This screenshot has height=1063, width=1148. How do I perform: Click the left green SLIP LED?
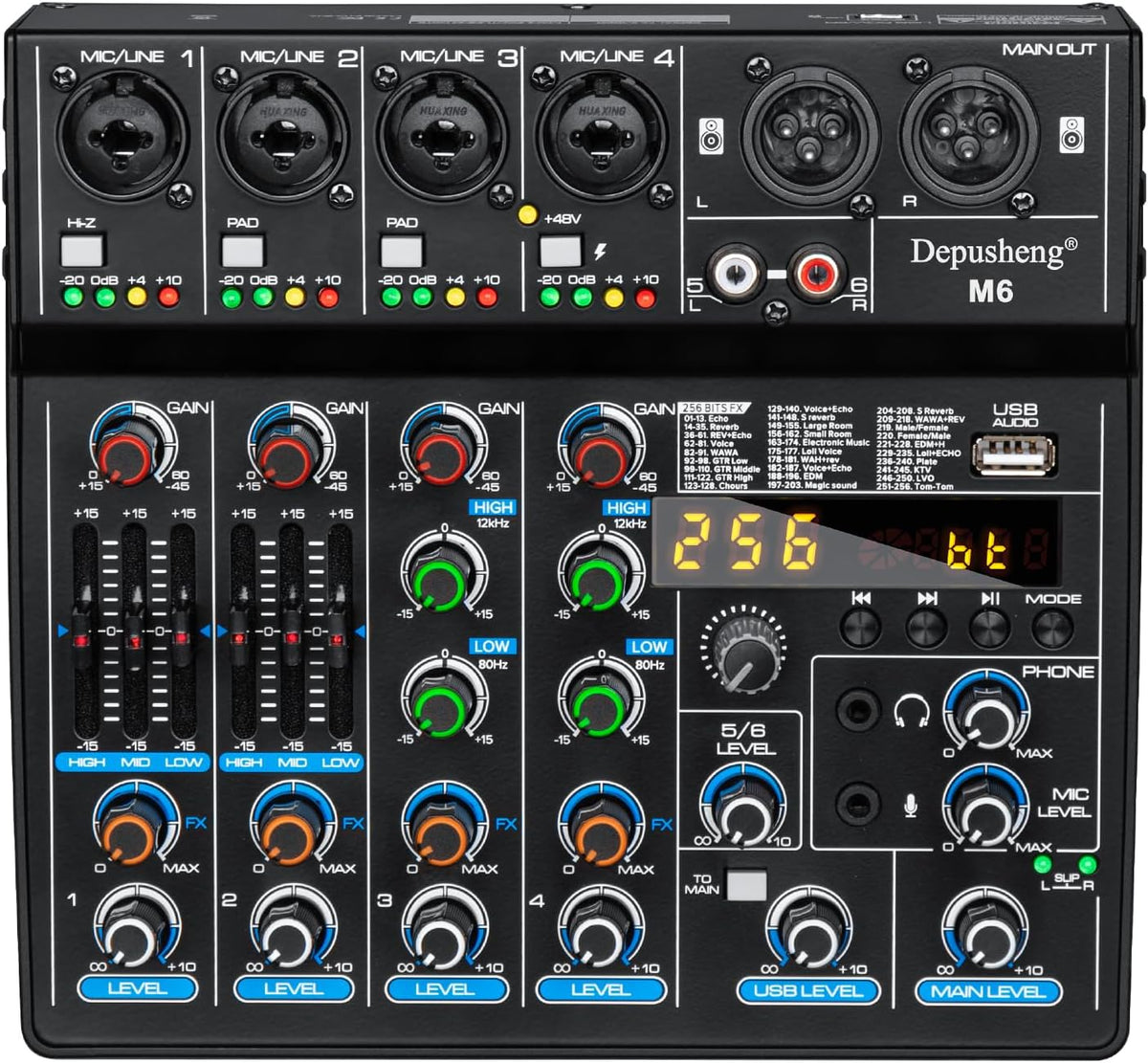[x=1044, y=865]
